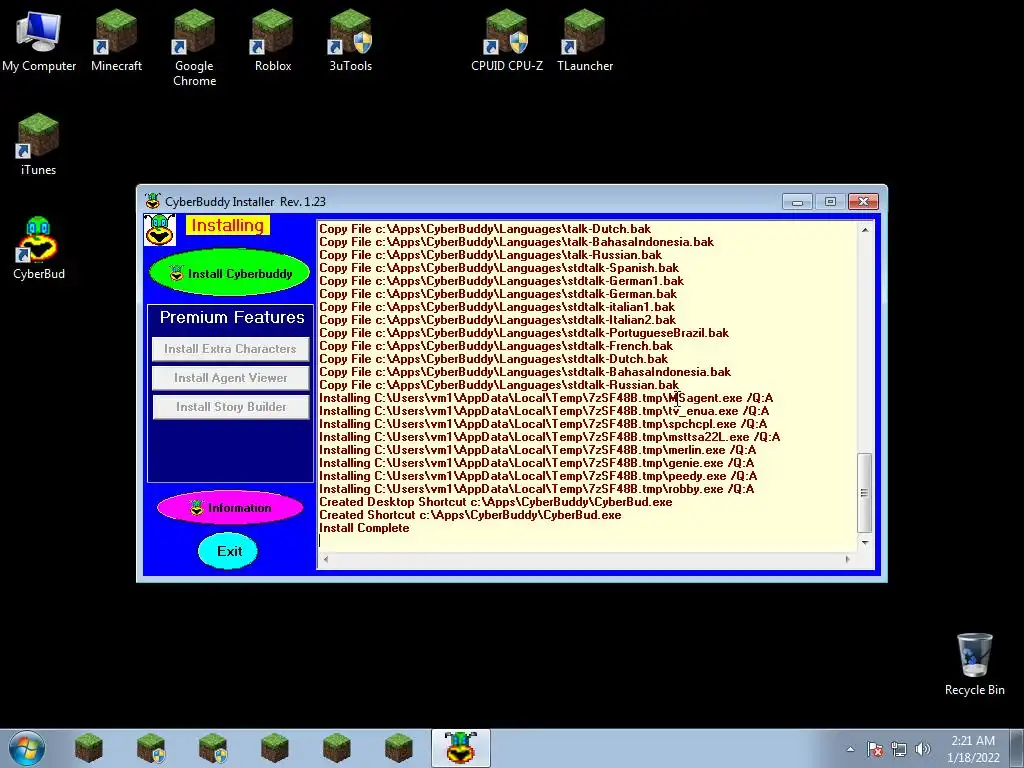Click the CyberBuddy character logo in installer
This screenshot has height=768, width=1024.
159,230
